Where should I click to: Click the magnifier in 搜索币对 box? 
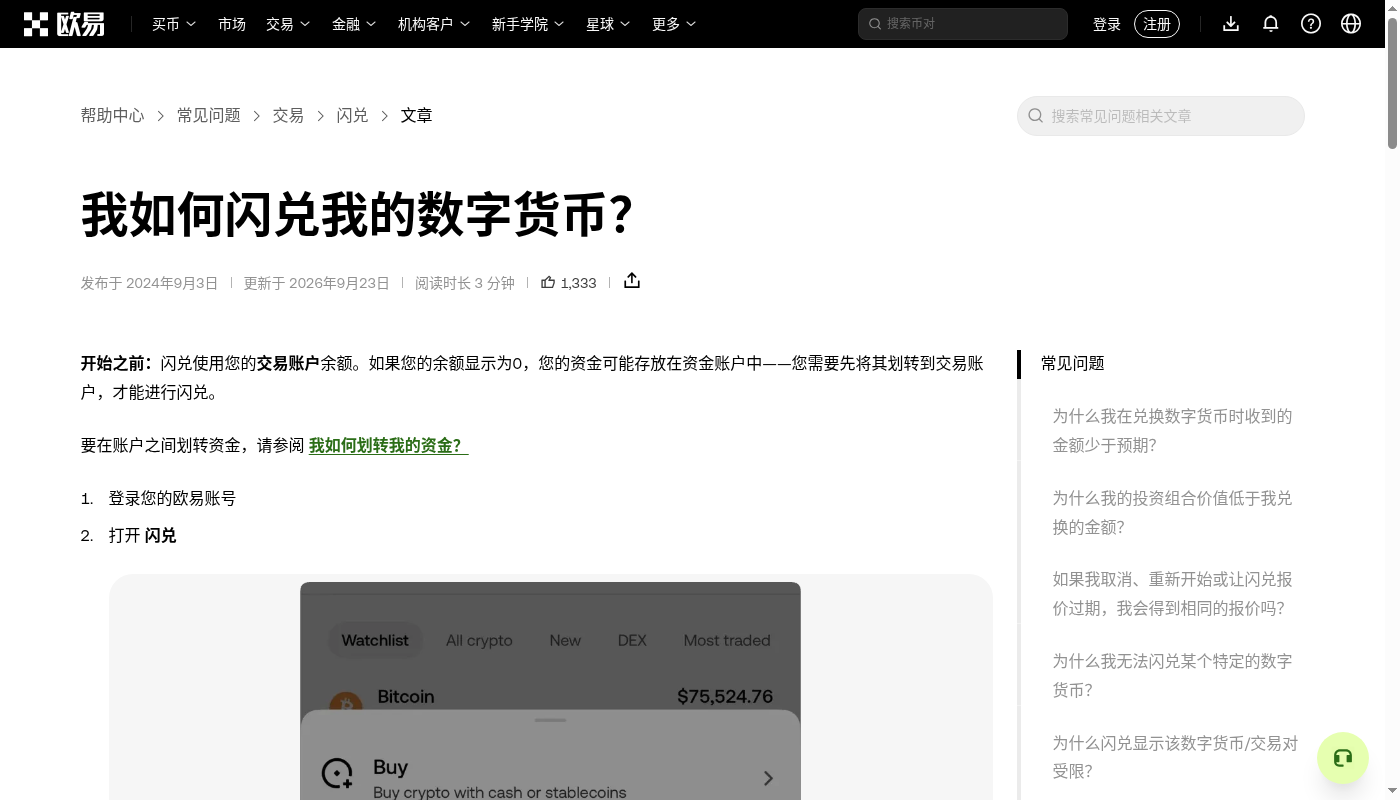pyautogui.click(x=875, y=24)
